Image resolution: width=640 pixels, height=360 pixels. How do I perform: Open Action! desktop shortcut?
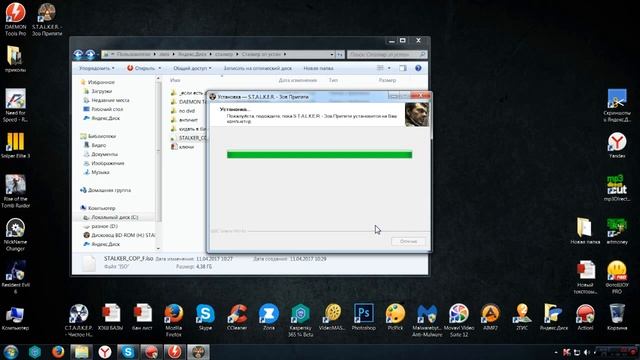tap(585, 317)
